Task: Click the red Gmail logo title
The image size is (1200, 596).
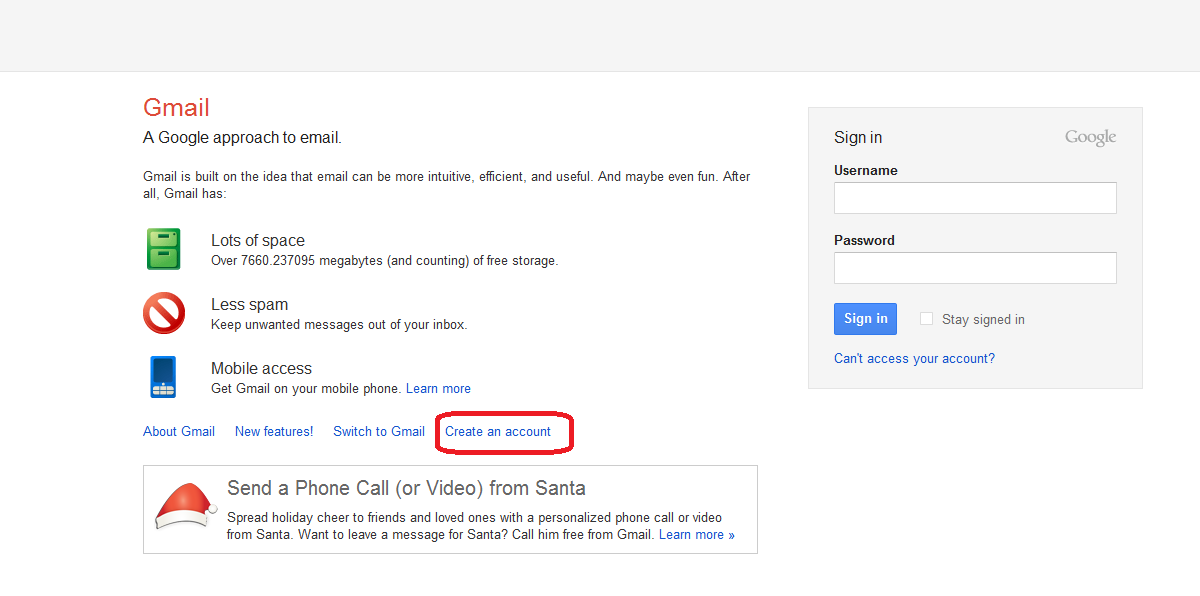Action: click(x=176, y=108)
